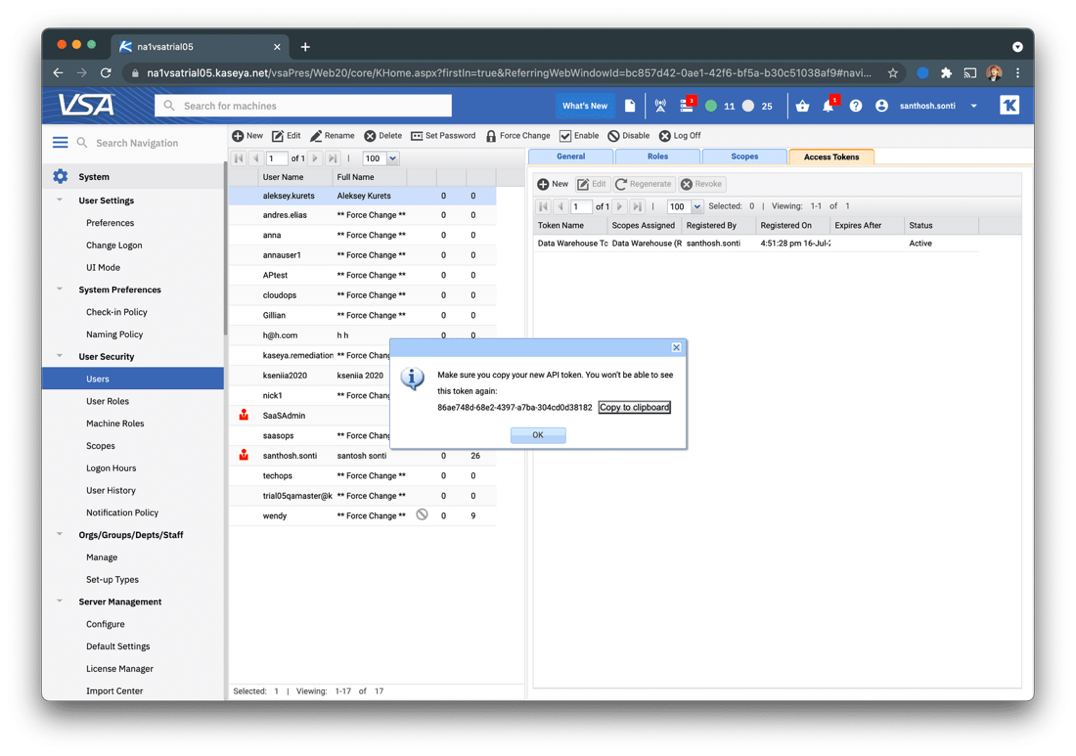1076x756 pixels.
Task: Open the document icon in header
Action: [630, 106]
